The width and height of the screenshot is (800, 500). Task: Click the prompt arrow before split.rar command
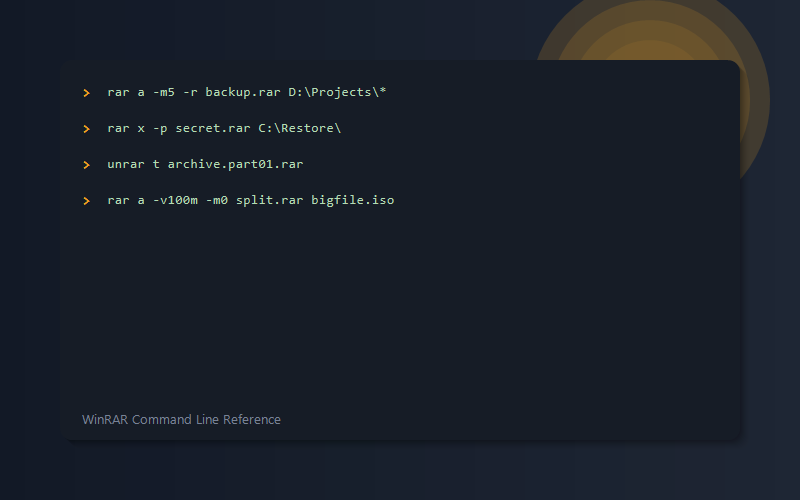(x=87, y=201)
